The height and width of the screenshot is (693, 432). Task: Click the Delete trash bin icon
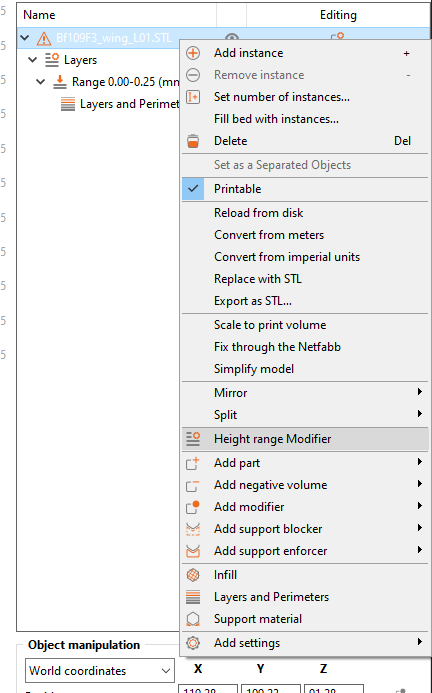(x=193, y=141)
